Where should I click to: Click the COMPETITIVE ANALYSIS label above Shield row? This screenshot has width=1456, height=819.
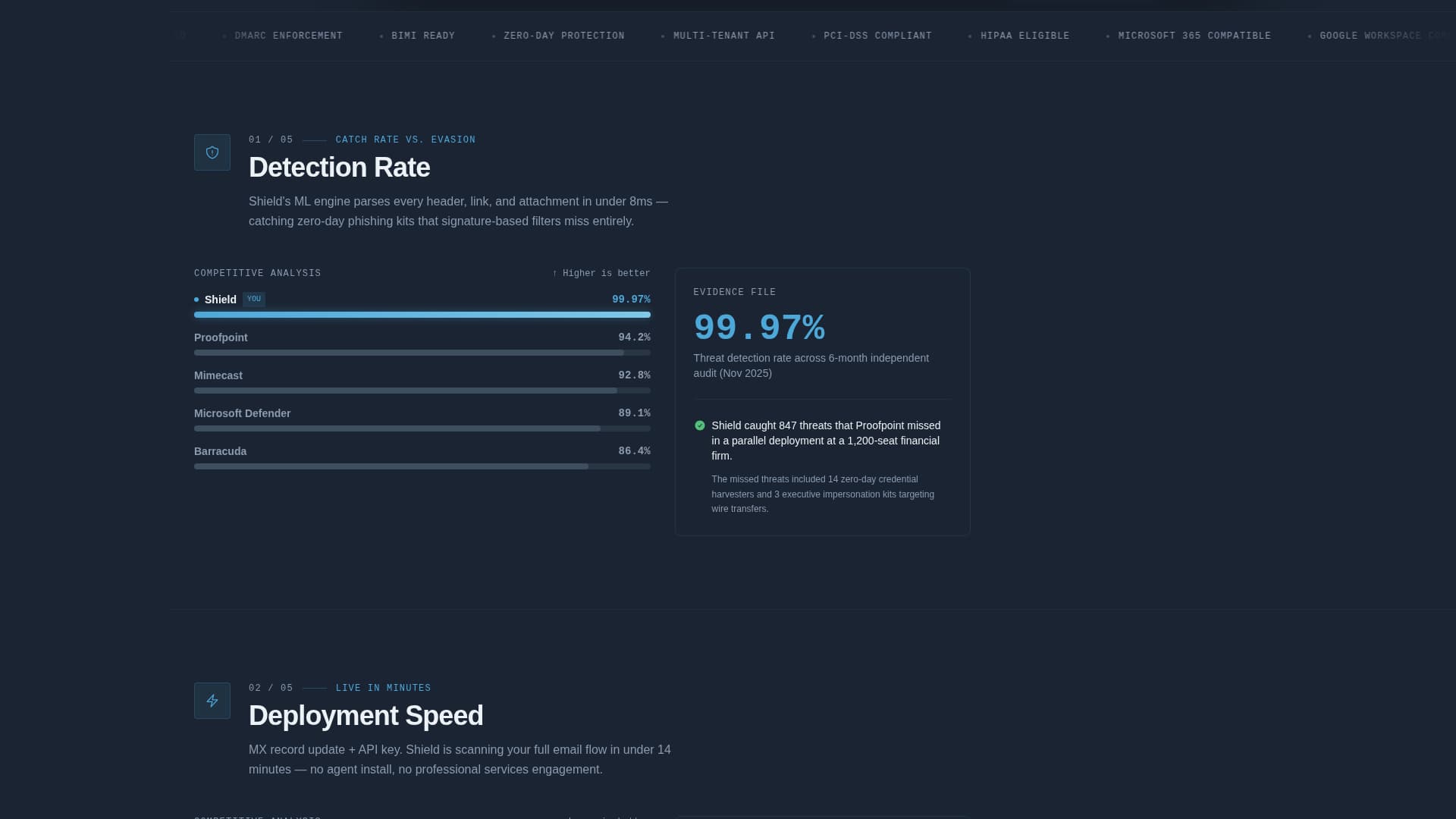click(258, 273)
